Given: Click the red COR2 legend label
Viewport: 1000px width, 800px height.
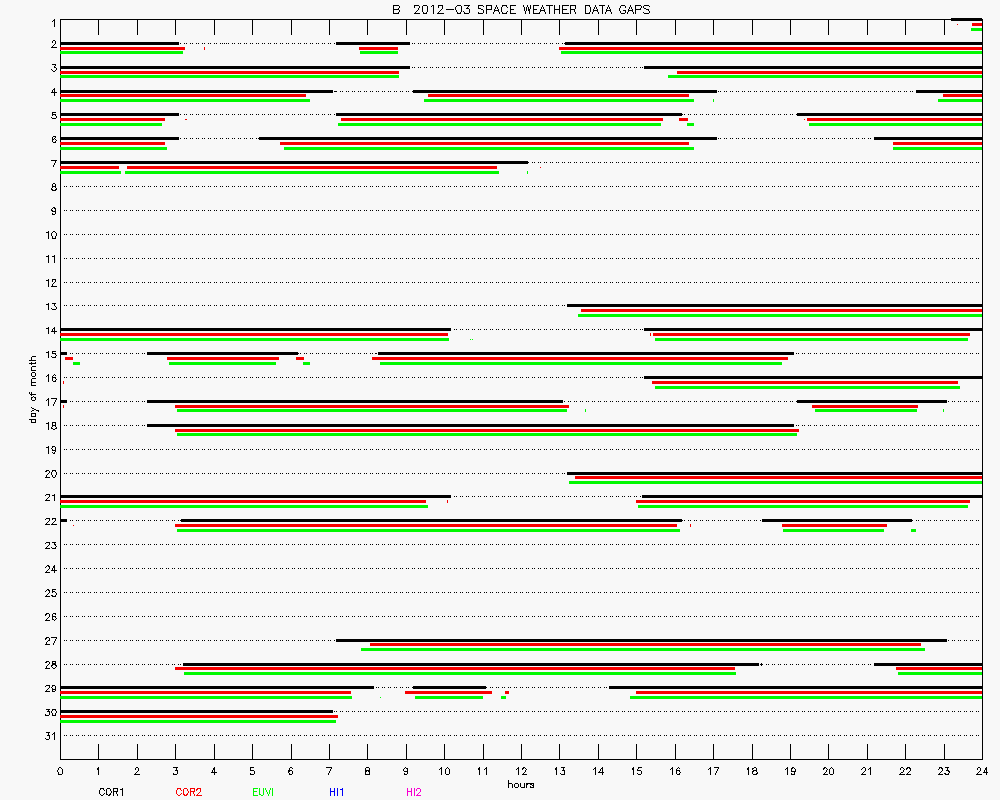Looking at the screenshot, I should (187, 792).
